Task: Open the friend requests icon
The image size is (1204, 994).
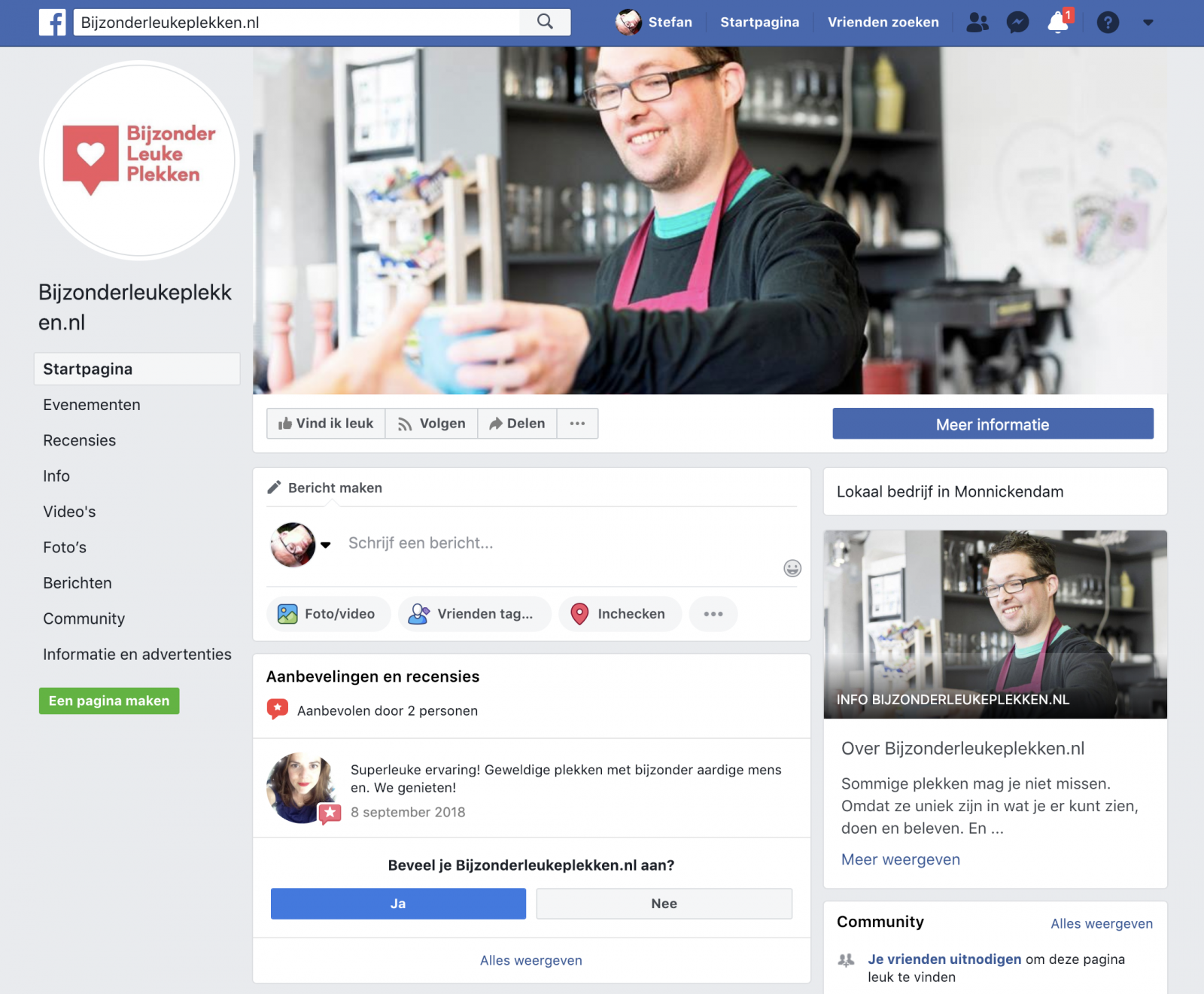Action: pos(977,23)
